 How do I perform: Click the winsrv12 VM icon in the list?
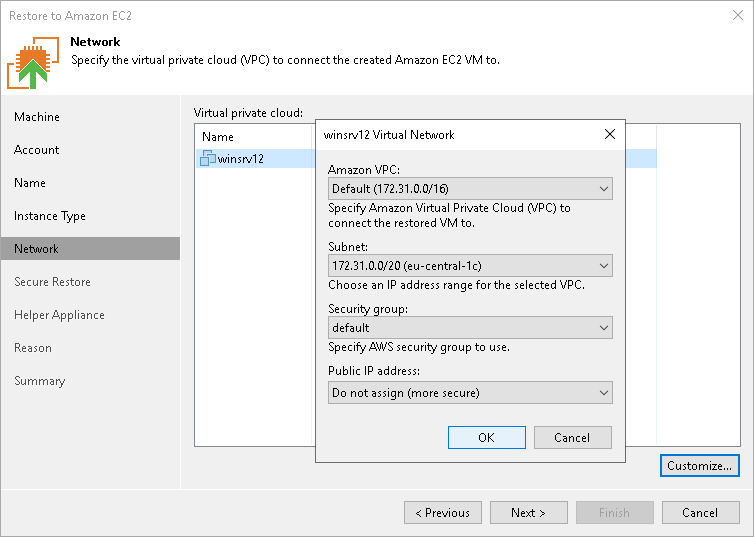click(x=208, y=158)
